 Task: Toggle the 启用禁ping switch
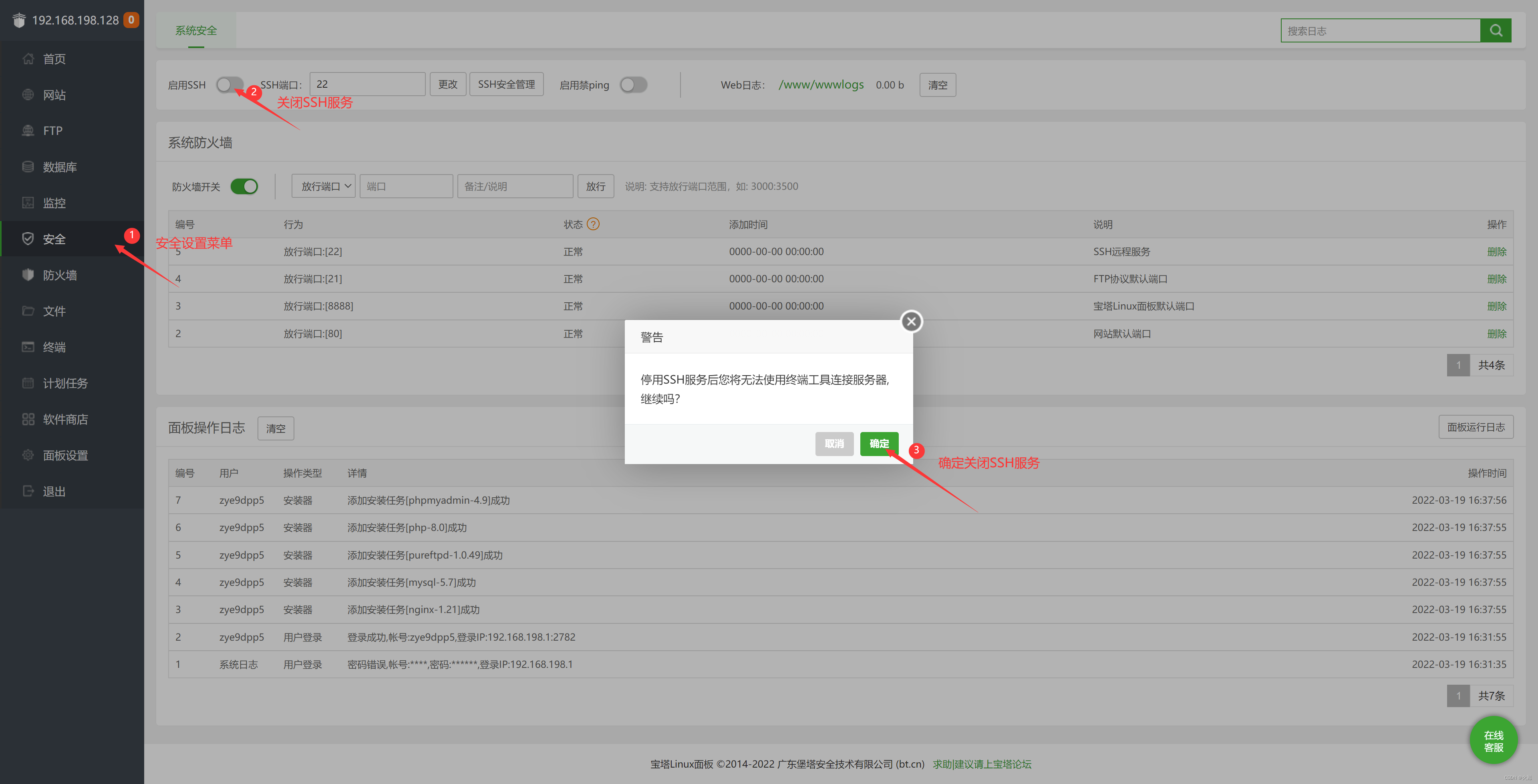point(634,85)
